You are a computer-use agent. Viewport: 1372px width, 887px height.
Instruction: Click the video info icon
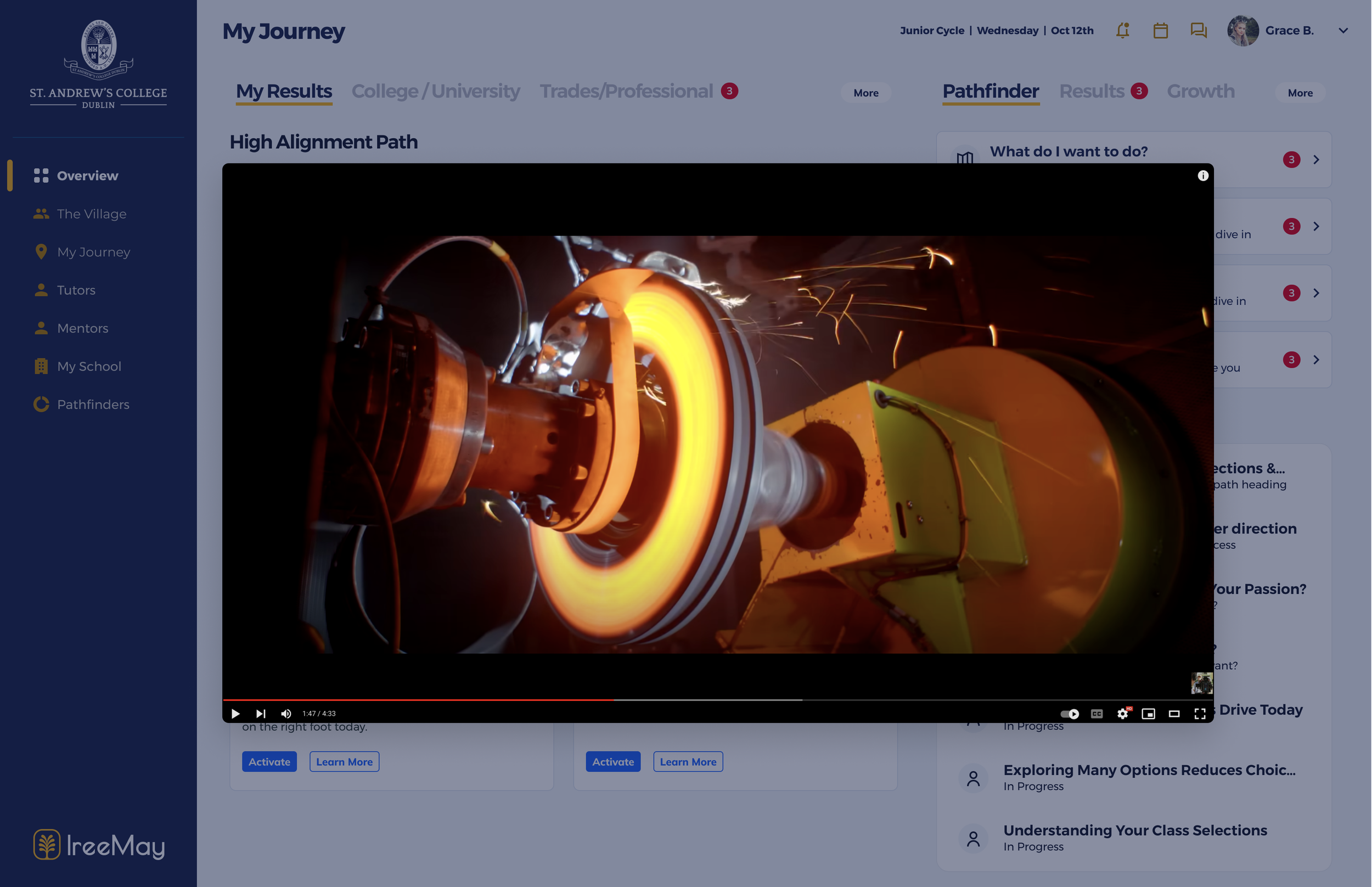(x=1203, y=176)
